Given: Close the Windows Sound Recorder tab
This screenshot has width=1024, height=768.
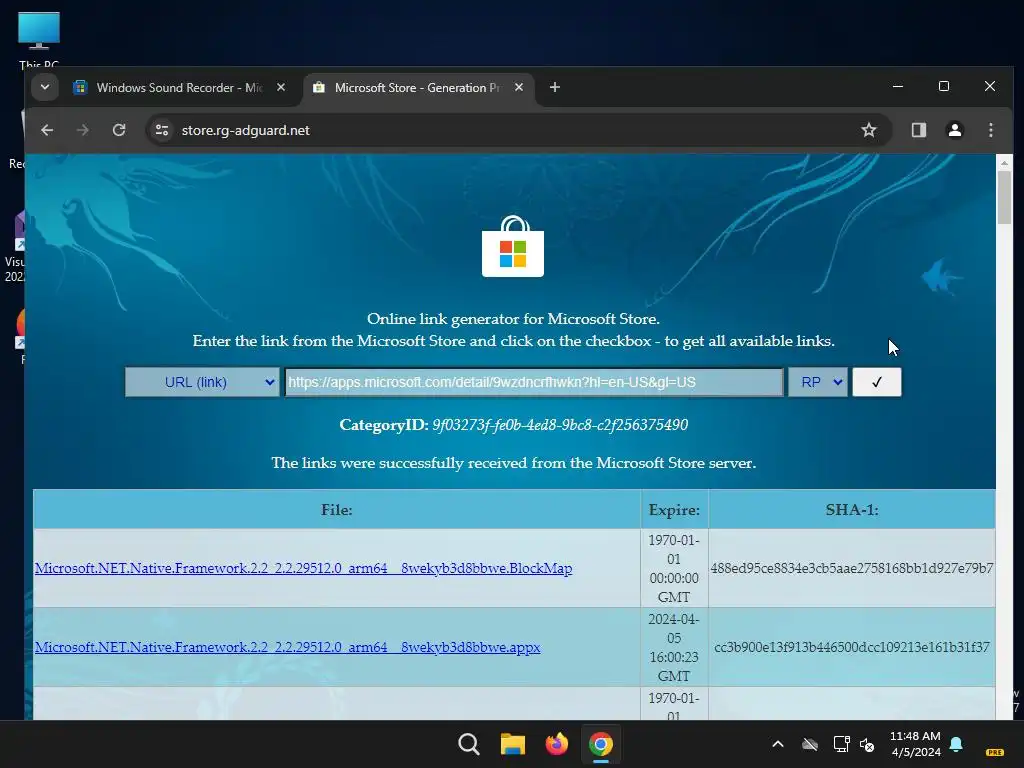Looking at the screenshot, I should (x=281, y=87).
